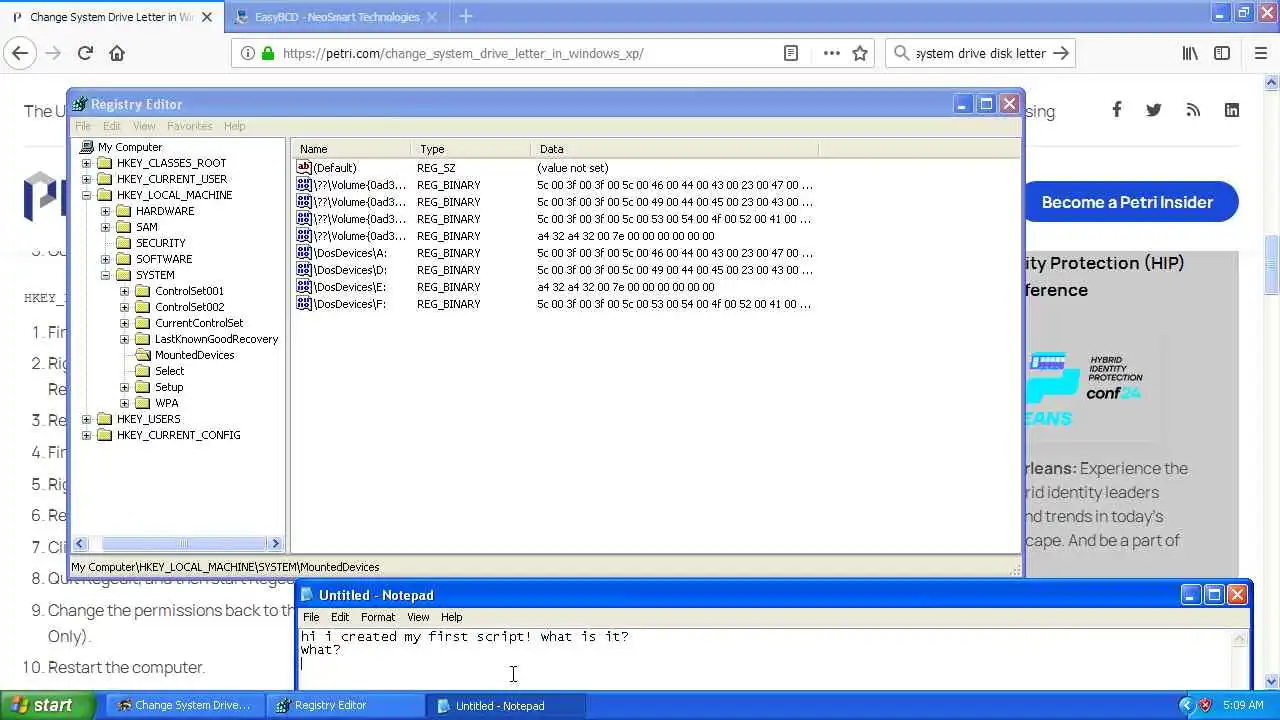Image resolution: width=1280 pixels, height=720 pixels.
Task: Switch to Registry Editor taskbar button
Action: 345,705
